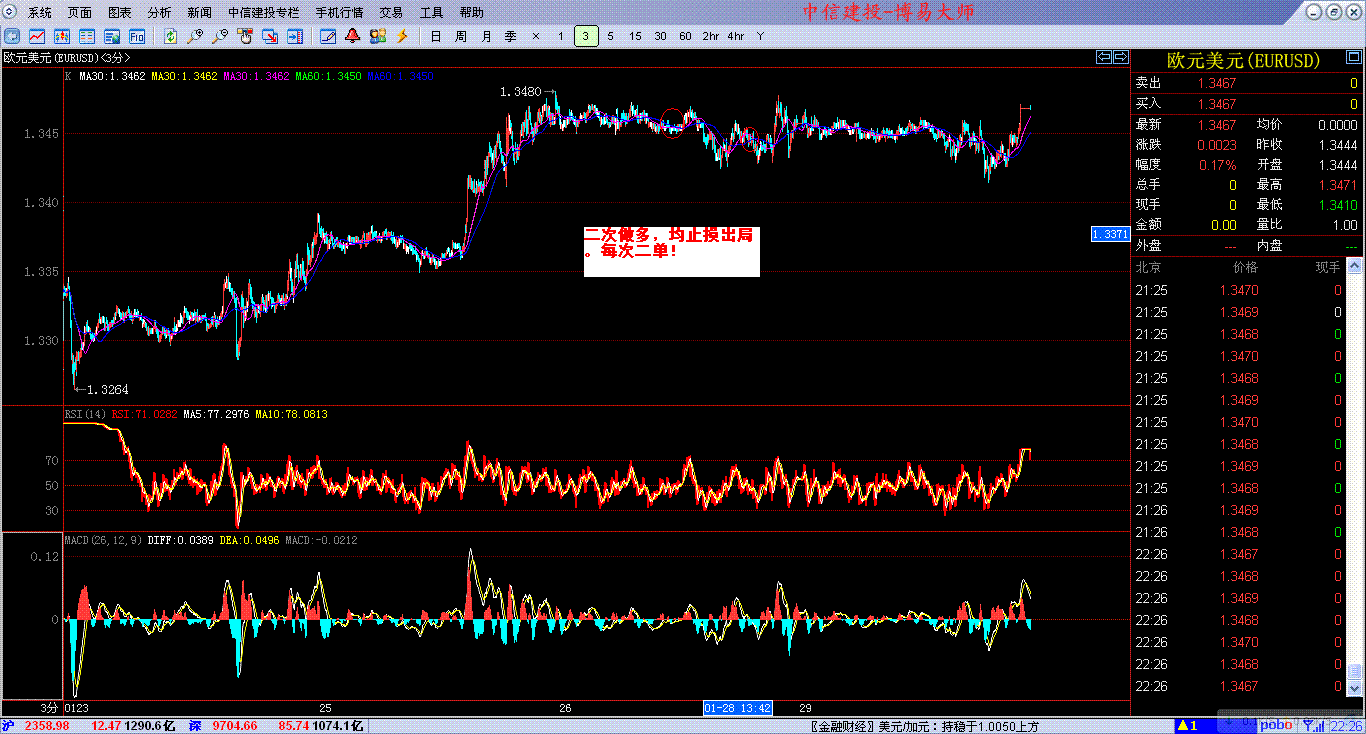Click the 金融财经 news ticker in status bar
1366x734 pixels.
point(924,726)
